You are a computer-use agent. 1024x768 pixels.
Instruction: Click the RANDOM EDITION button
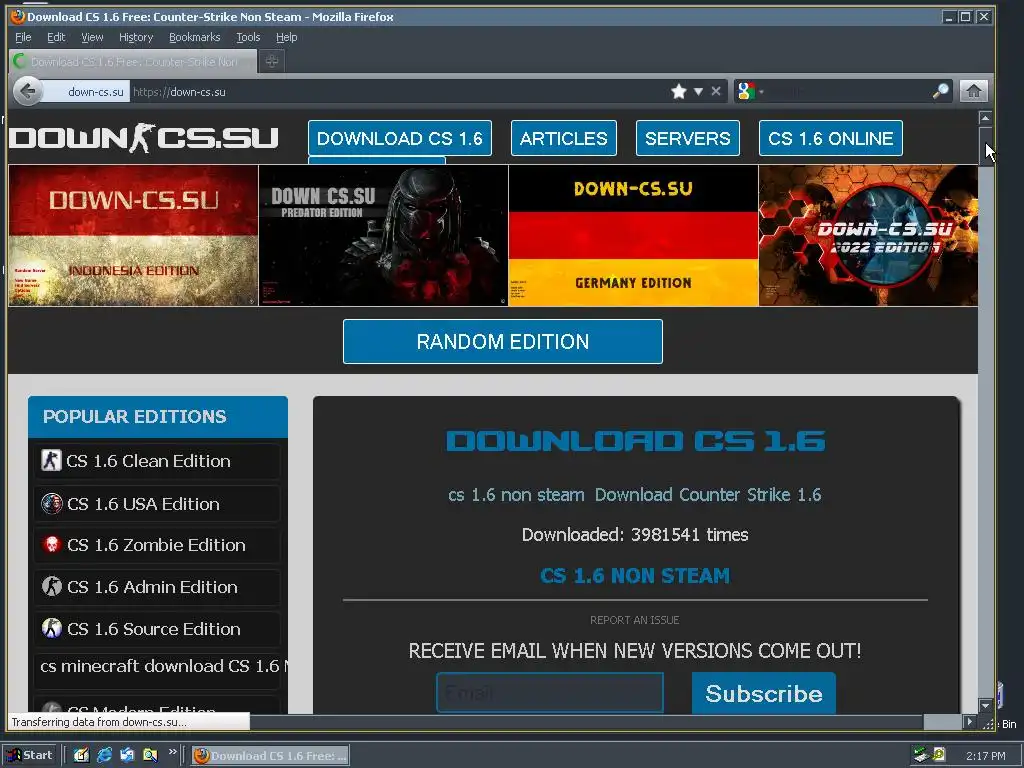point(503,342)
